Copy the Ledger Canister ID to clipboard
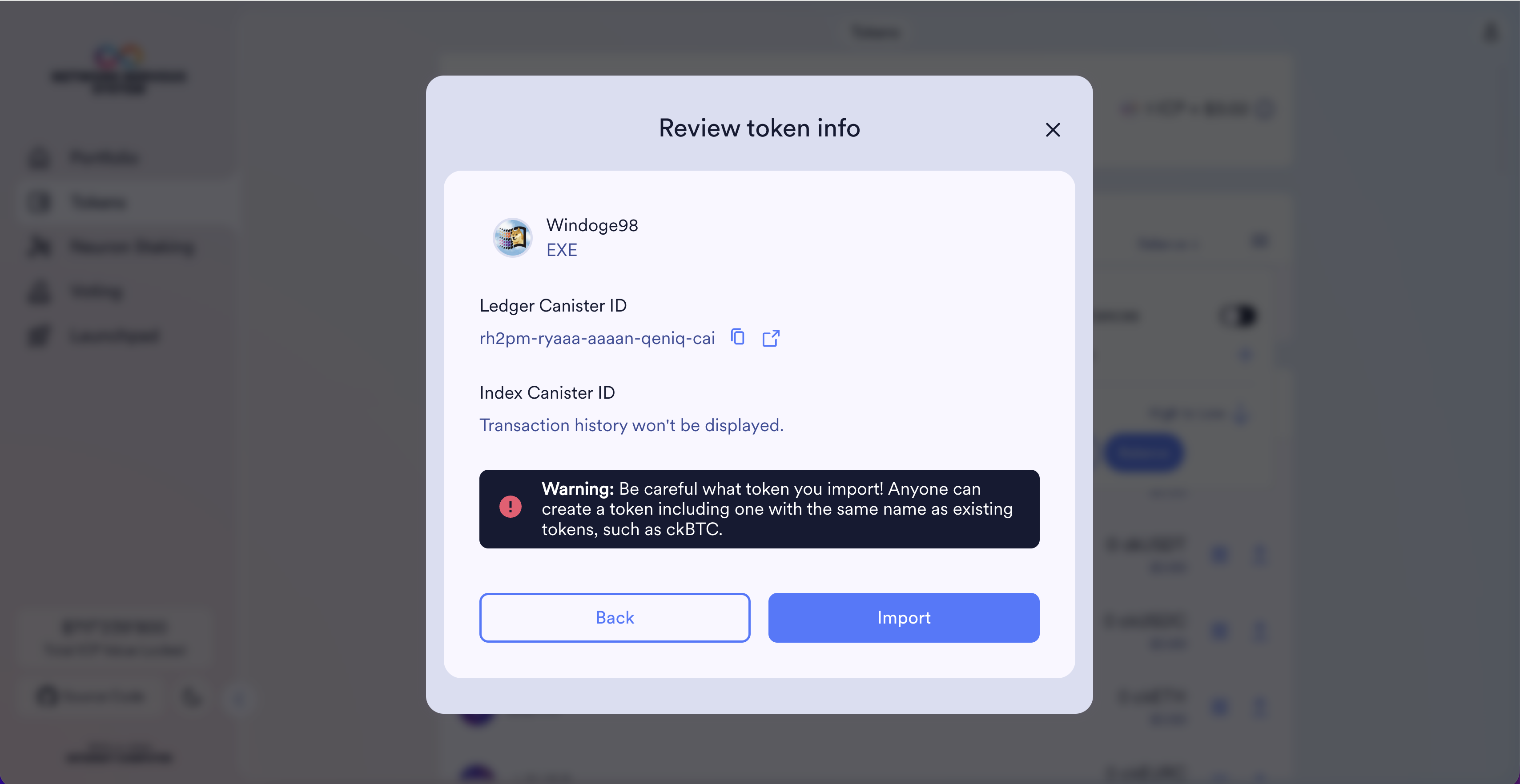1520x784 pixels. (x=738, y=337)
